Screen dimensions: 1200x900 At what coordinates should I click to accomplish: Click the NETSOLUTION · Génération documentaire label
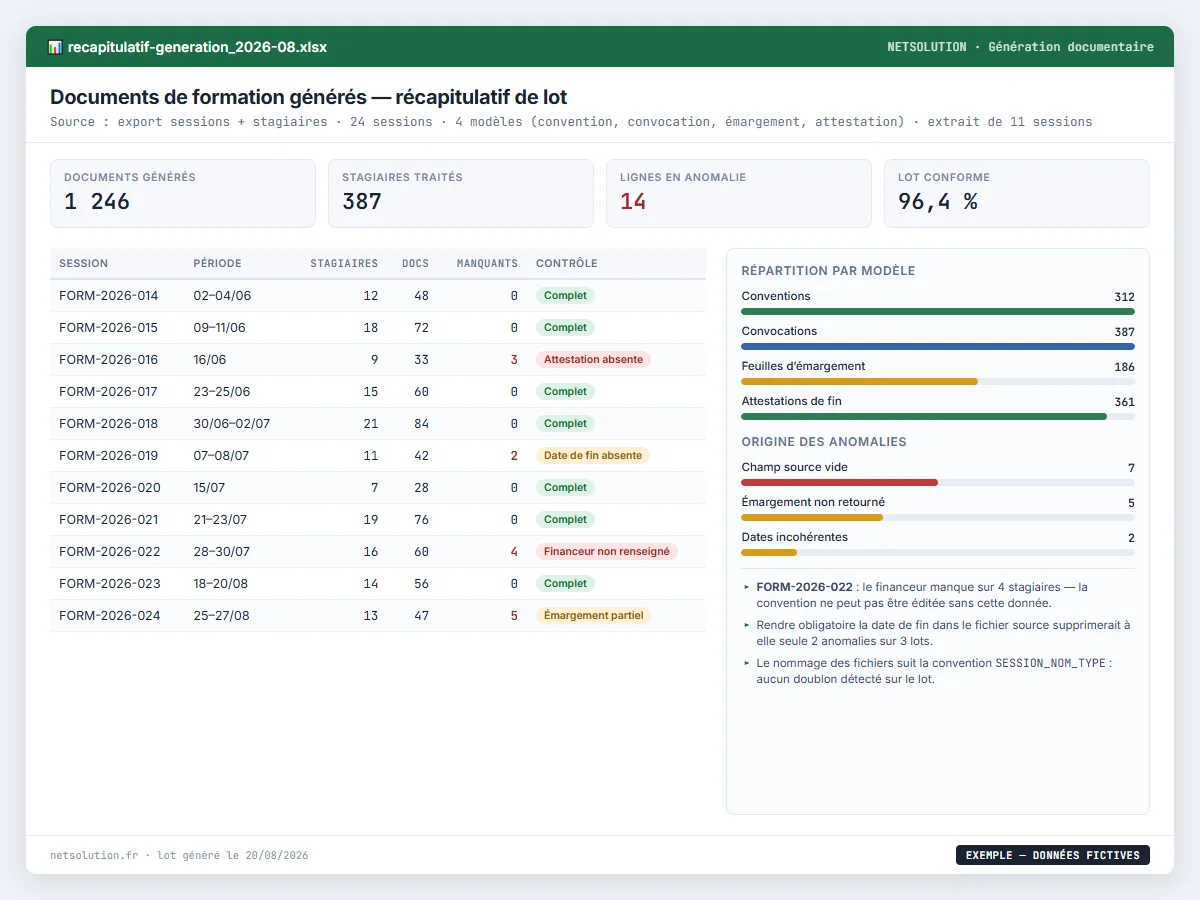pyautogui.click(x=1020, y=47)
